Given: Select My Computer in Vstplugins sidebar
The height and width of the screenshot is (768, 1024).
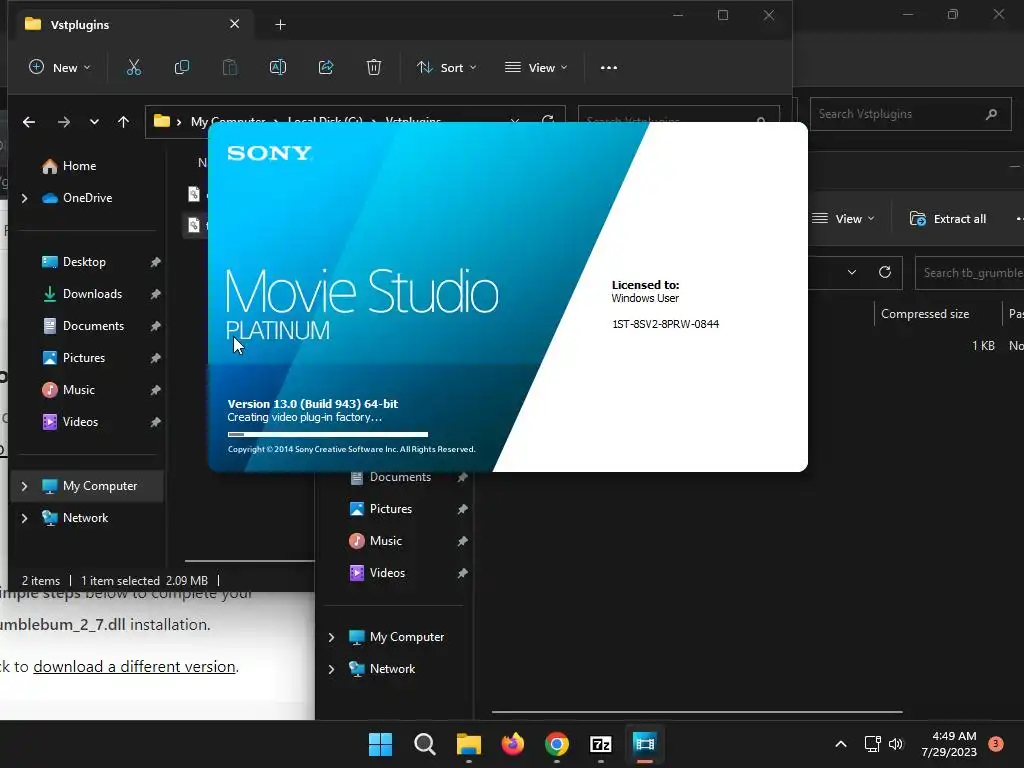Looking at the screenshot, I should click(x=89, y=486).
